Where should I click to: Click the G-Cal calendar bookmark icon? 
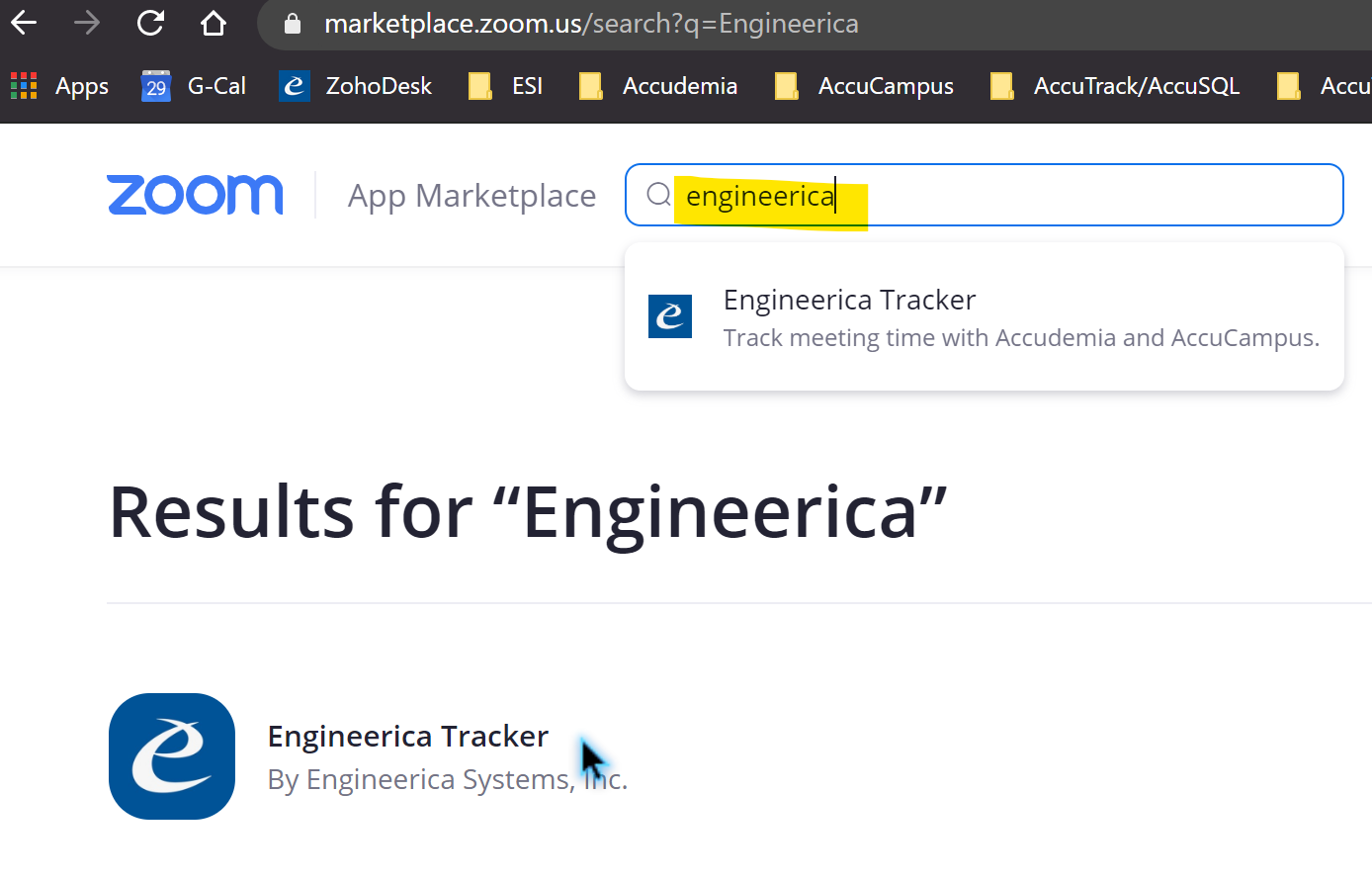(x=156, y=86)
